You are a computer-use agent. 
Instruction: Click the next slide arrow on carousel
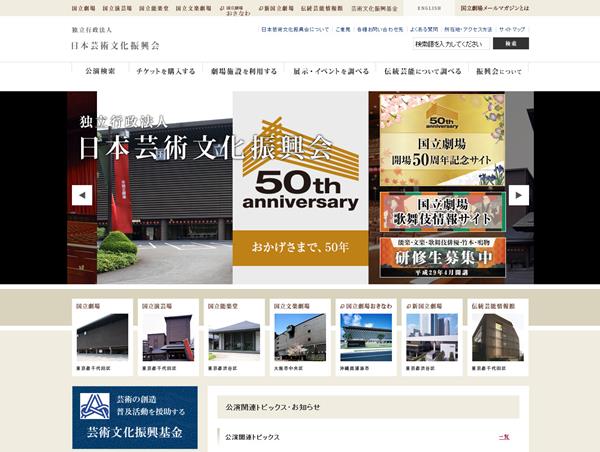tap(518, 195)
